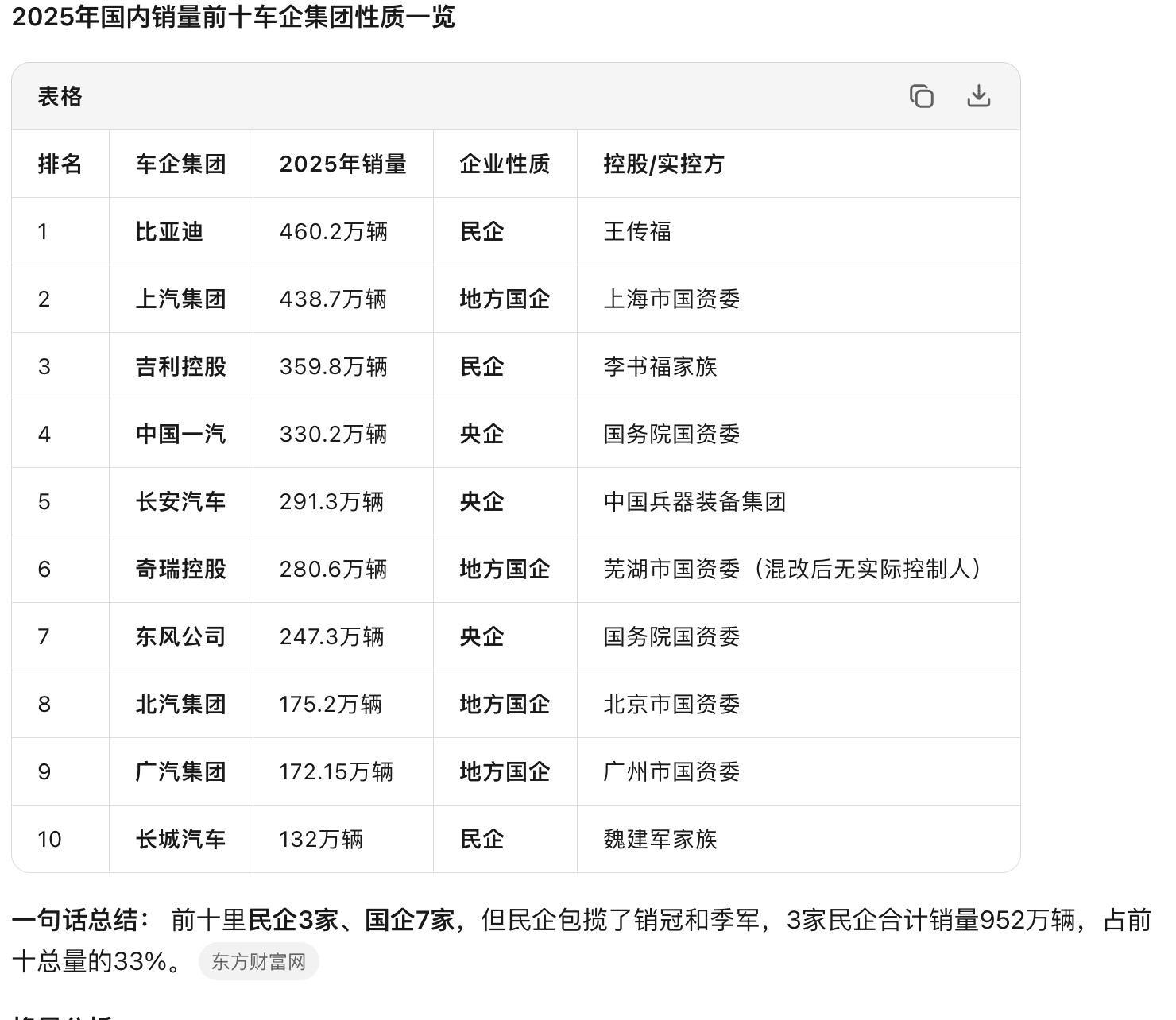Click the 奇瑞控股 cell
This screenshot has height=1020, width=1176.
(181, 569)
